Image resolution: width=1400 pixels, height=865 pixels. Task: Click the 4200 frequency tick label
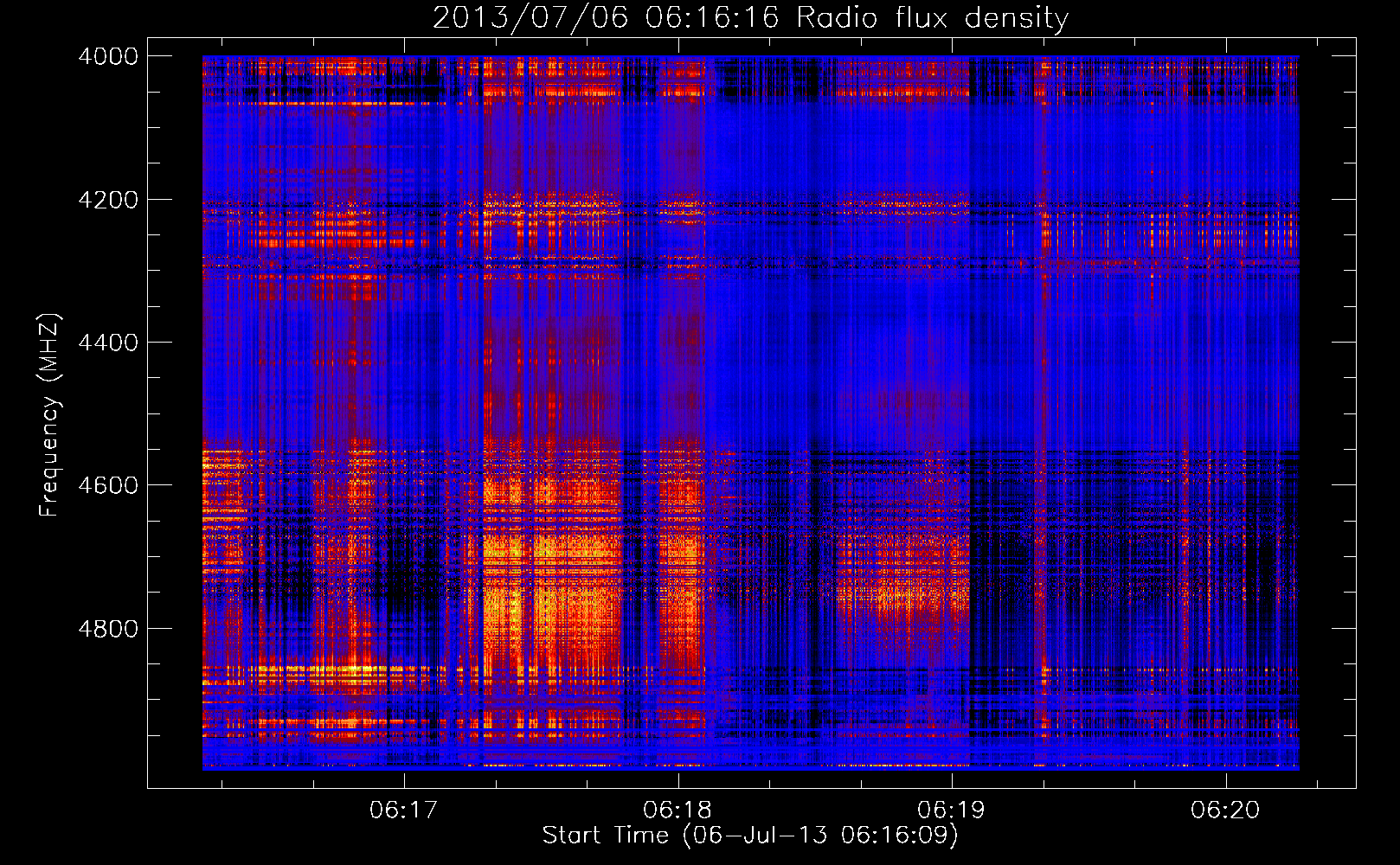coord(108,200)
